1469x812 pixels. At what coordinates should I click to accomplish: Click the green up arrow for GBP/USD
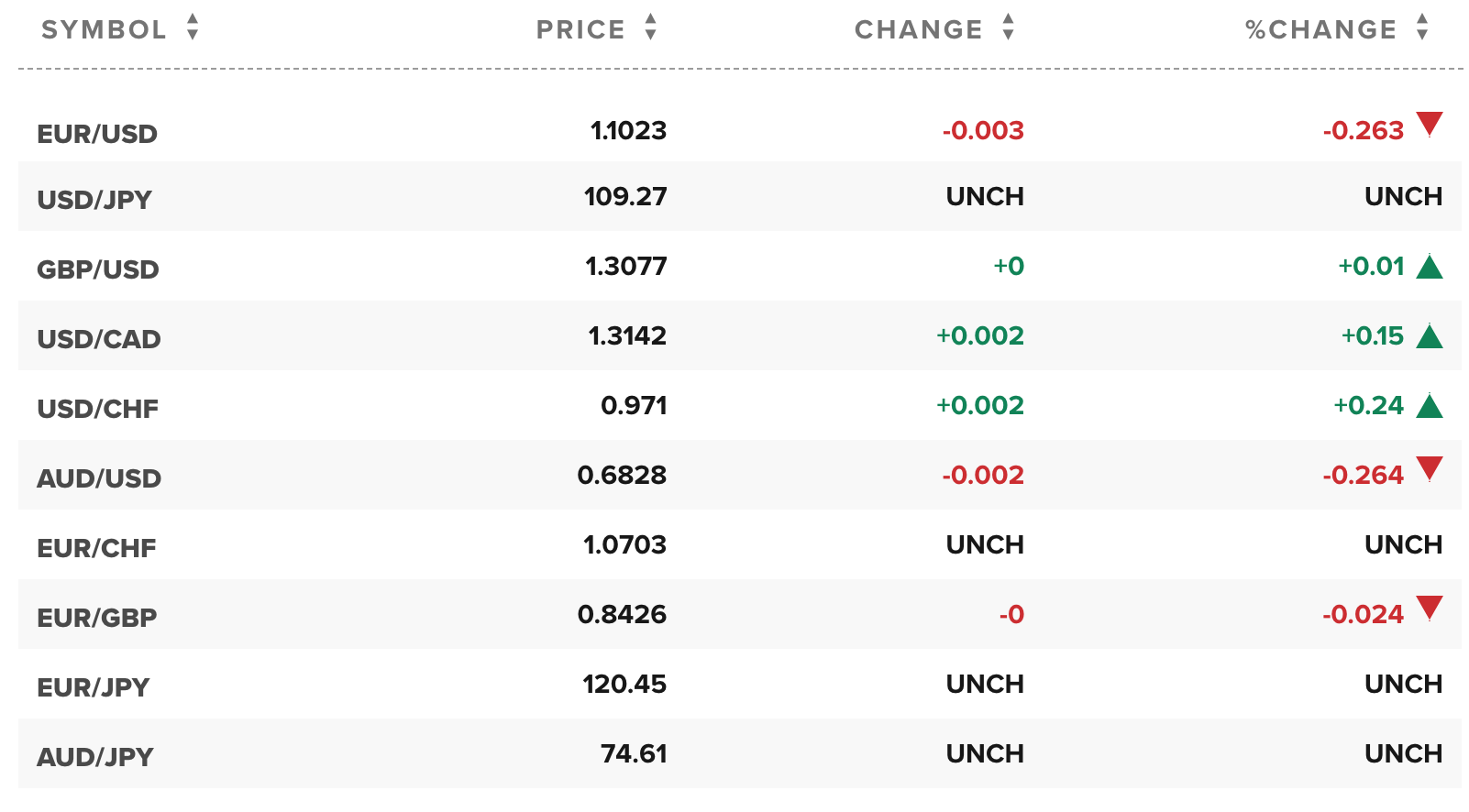tap(1429, 267)
